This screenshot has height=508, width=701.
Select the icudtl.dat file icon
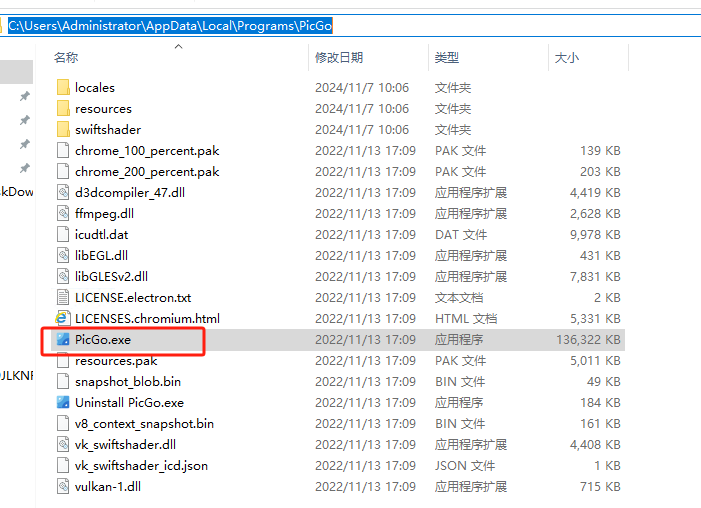[x=63, y=234]
